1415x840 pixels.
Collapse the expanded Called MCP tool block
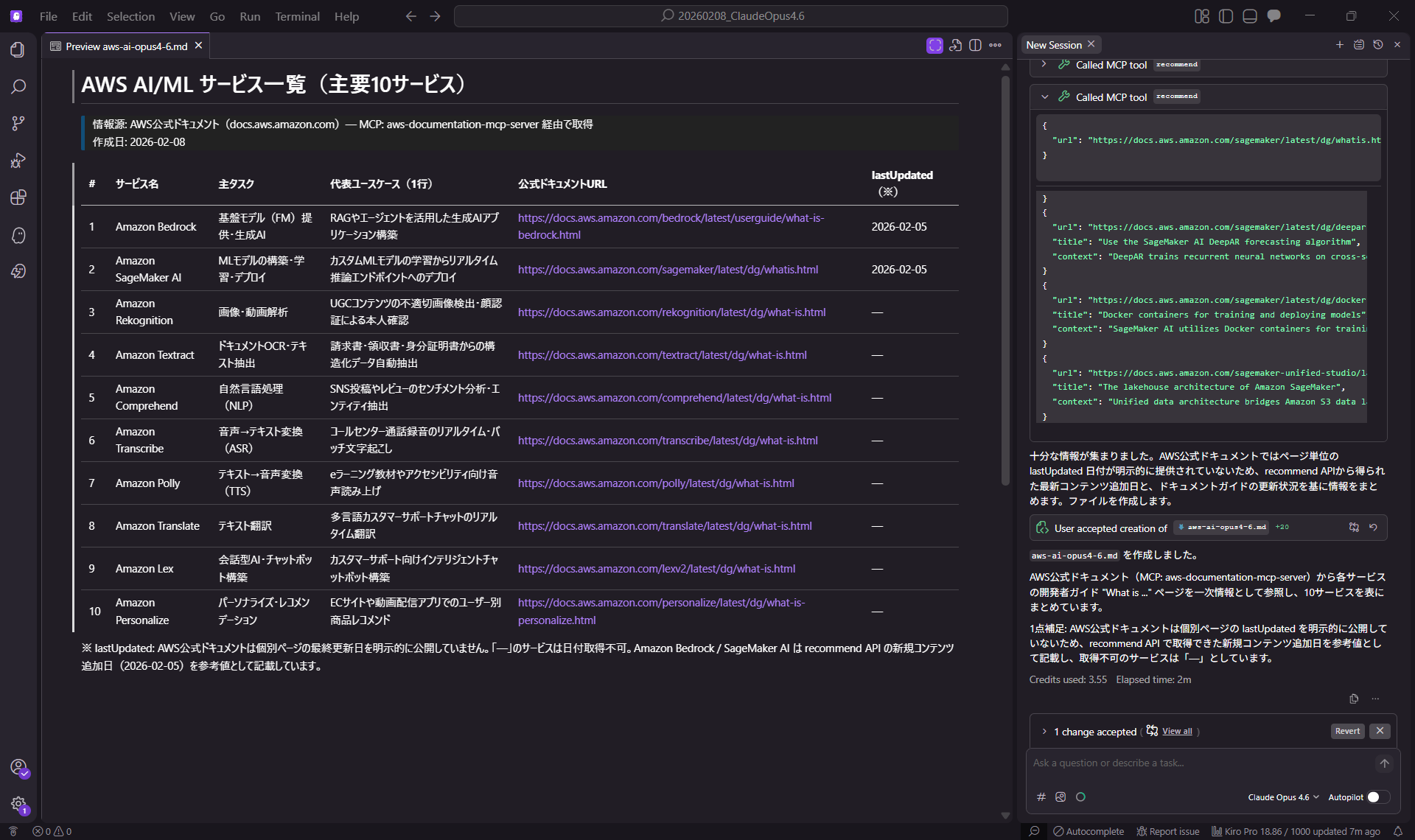click(x=1044, y=97)
